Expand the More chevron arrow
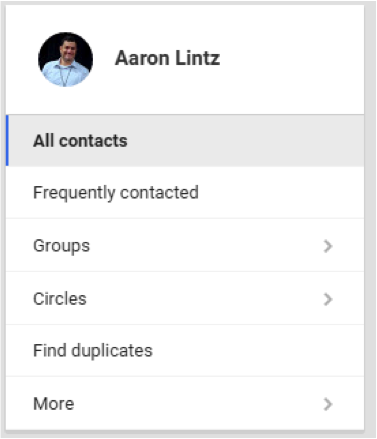 click(328, 404)
